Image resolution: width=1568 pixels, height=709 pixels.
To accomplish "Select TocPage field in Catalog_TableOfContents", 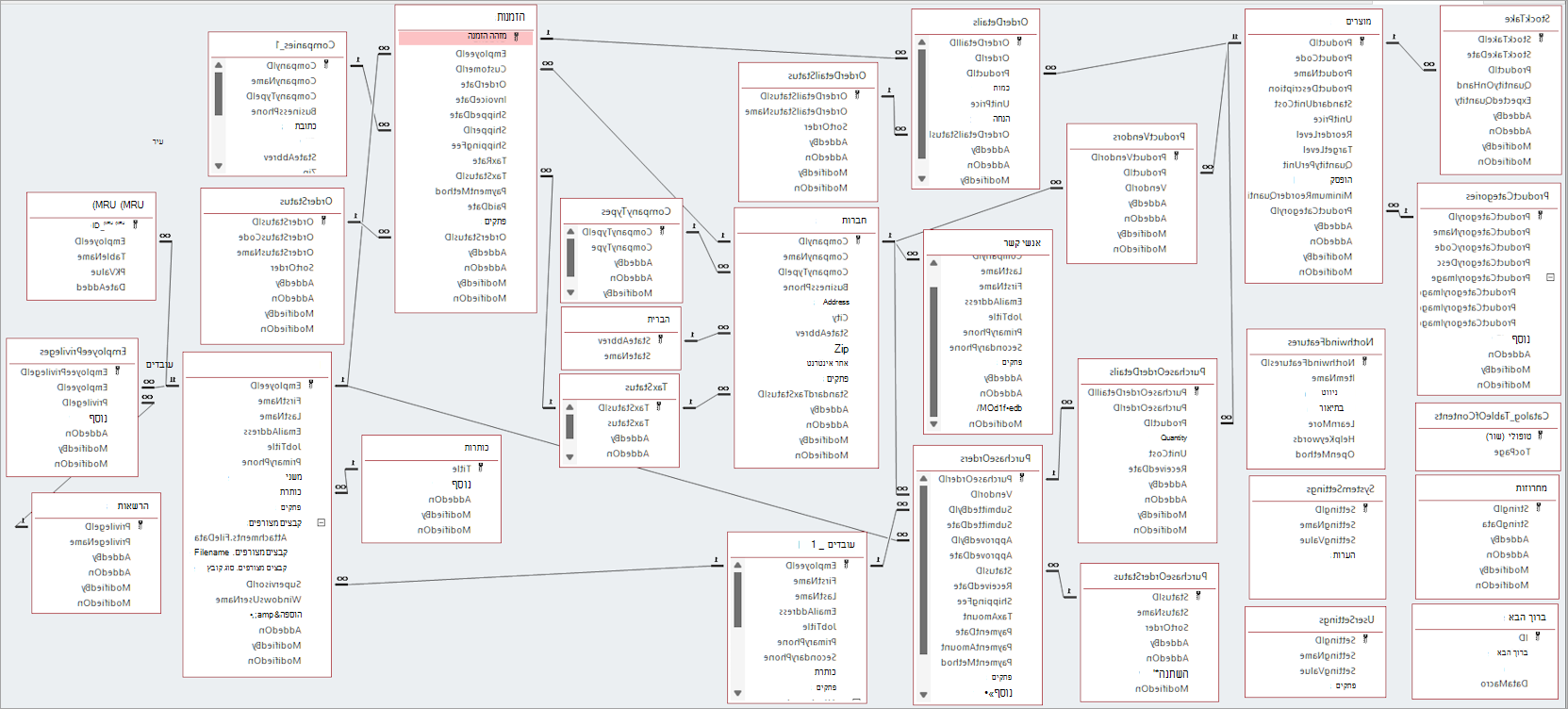I will tap(1512, 453).
